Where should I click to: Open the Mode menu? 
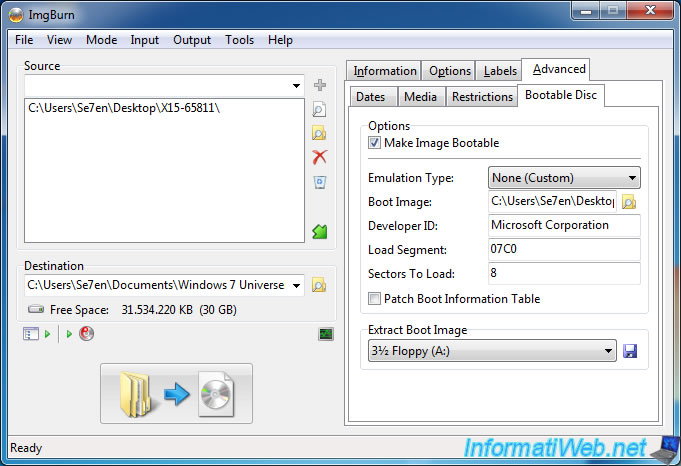point(102,40)
